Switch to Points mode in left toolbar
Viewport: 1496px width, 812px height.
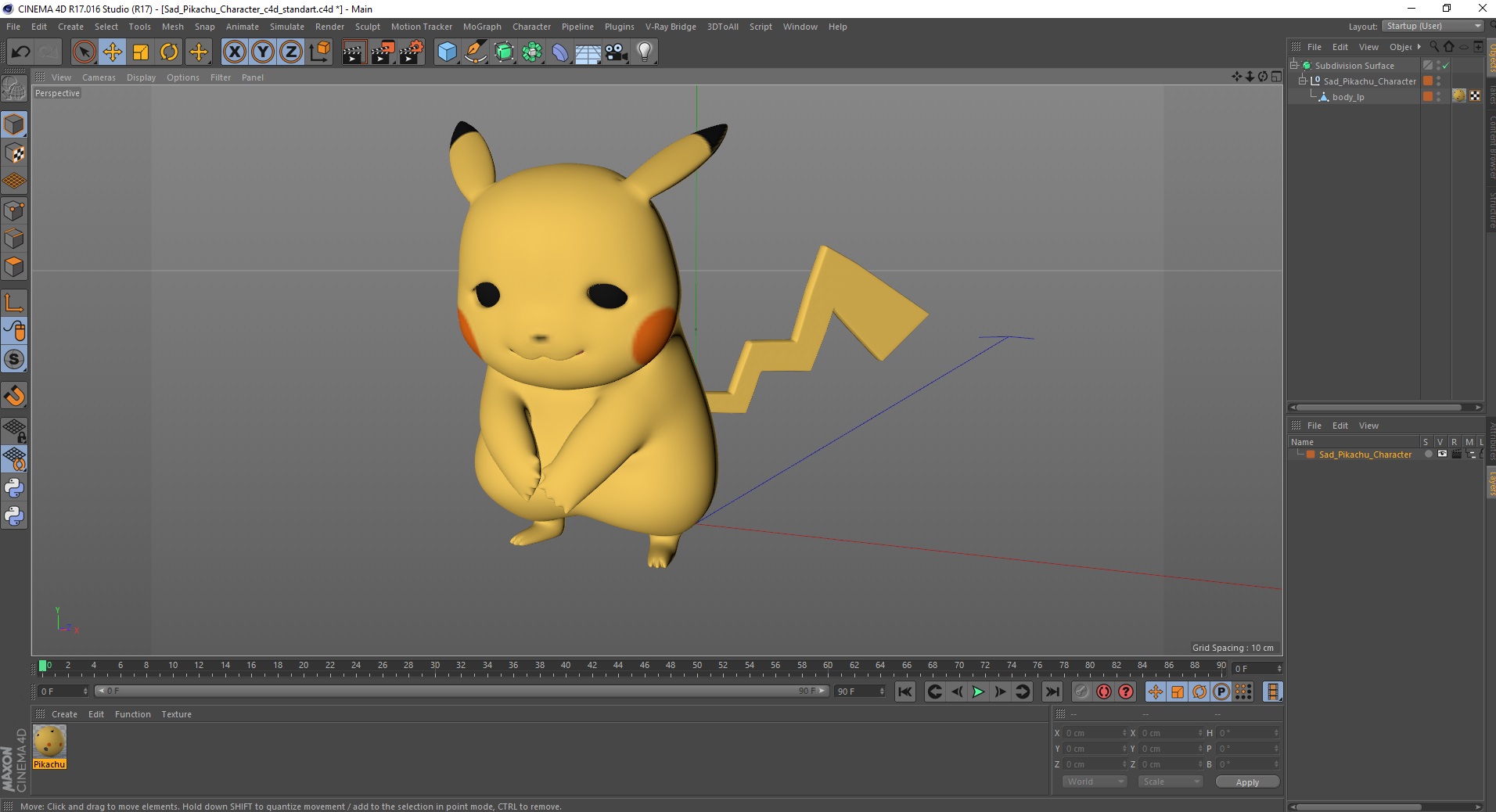[14, 210]
